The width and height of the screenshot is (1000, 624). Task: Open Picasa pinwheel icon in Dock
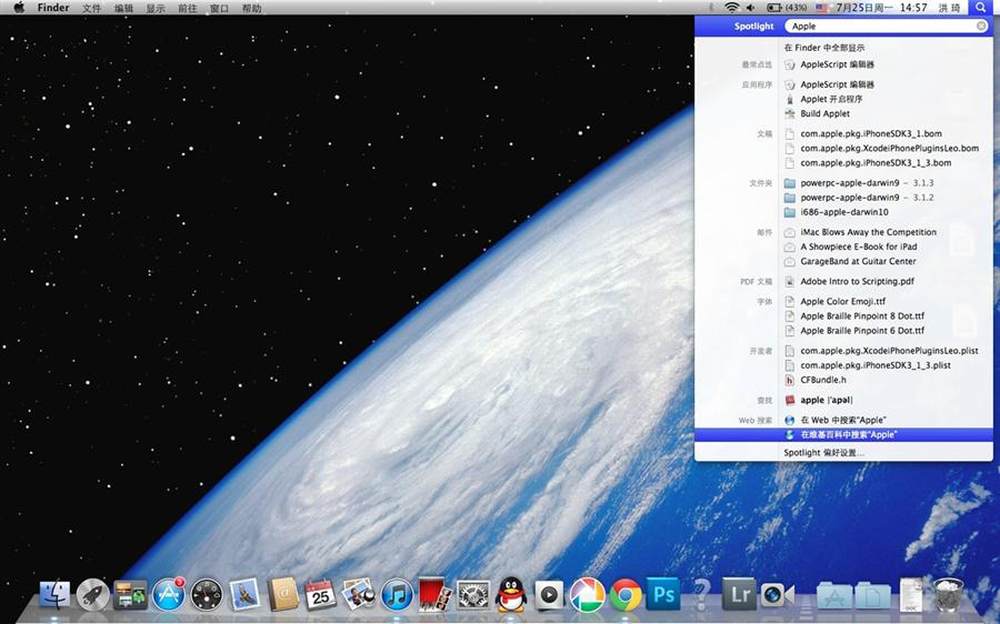point(587,595)
